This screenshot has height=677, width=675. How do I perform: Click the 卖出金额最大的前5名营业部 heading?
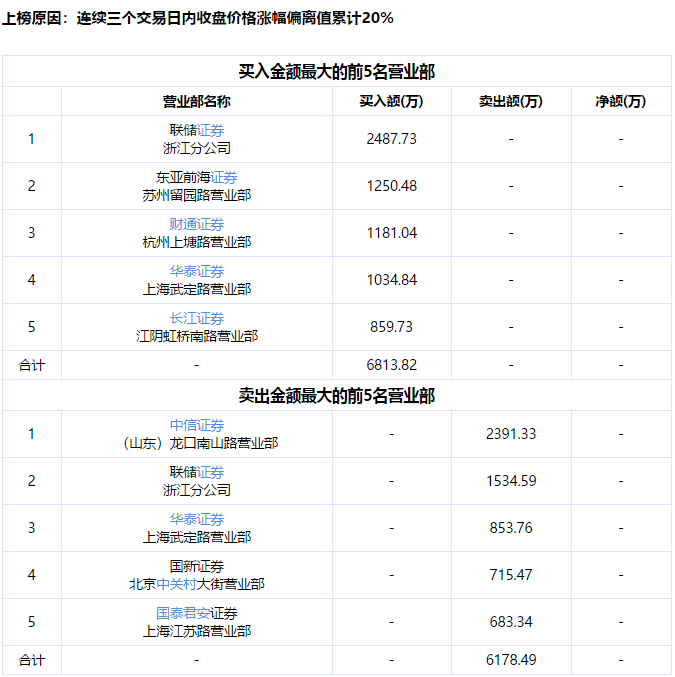(x=337, y=395)
